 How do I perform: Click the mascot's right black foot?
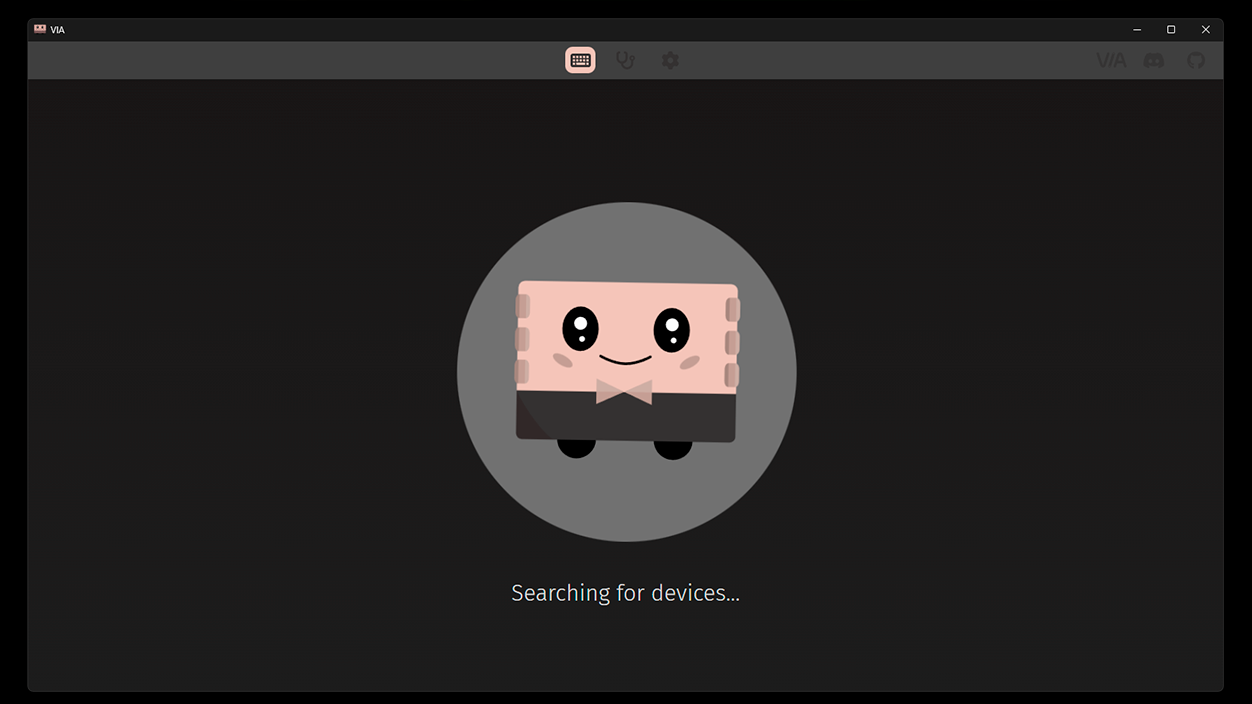[x=673, y=448]
